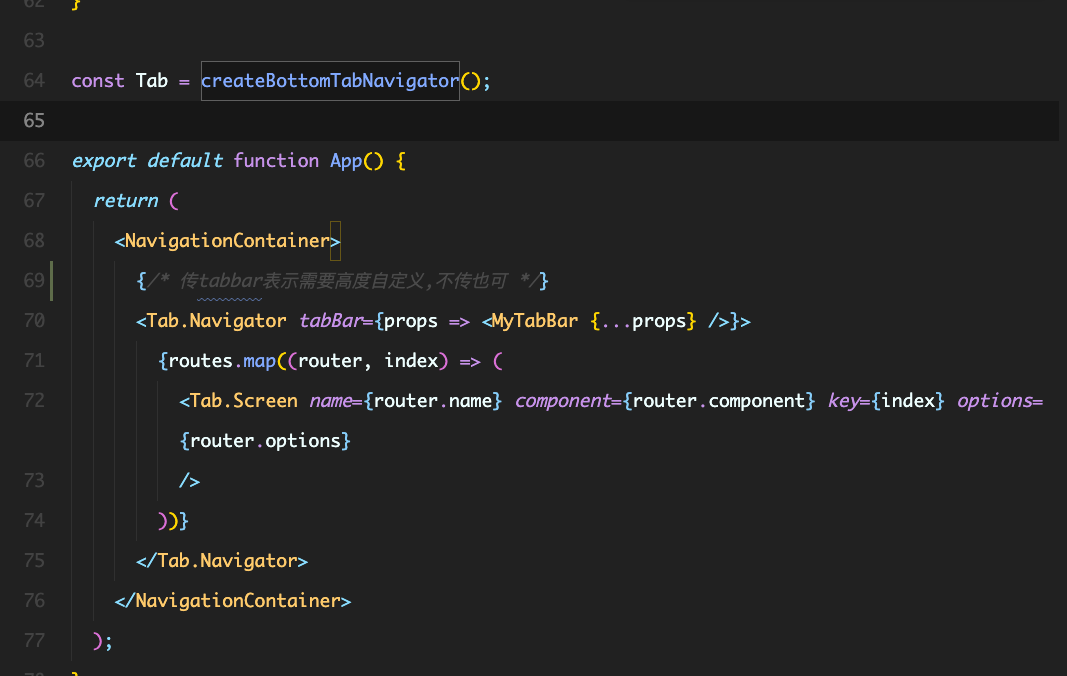Click 'Tab.Navigator' opening tag on line 70

(x=211, y=321)
